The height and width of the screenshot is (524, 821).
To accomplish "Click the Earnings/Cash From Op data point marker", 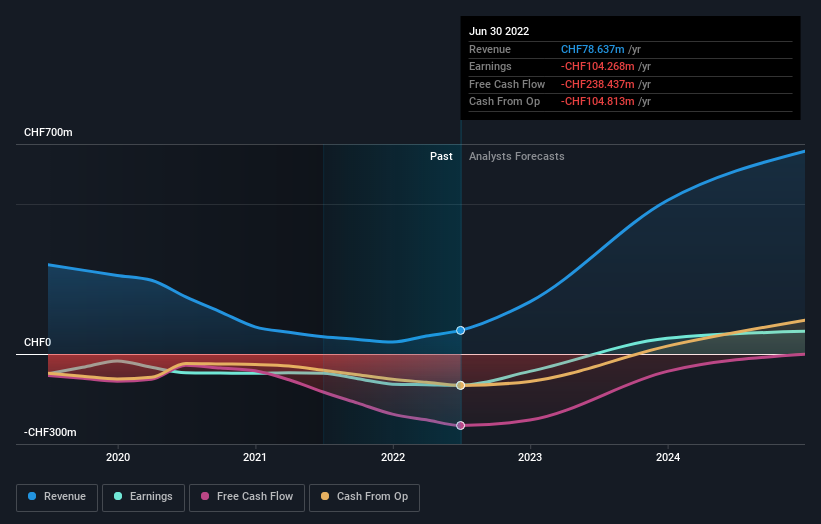I will click(460, 385).
